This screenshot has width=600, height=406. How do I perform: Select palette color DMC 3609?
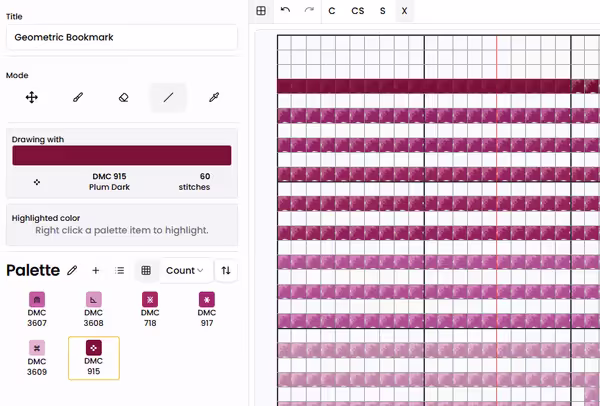tap(37, 358)
